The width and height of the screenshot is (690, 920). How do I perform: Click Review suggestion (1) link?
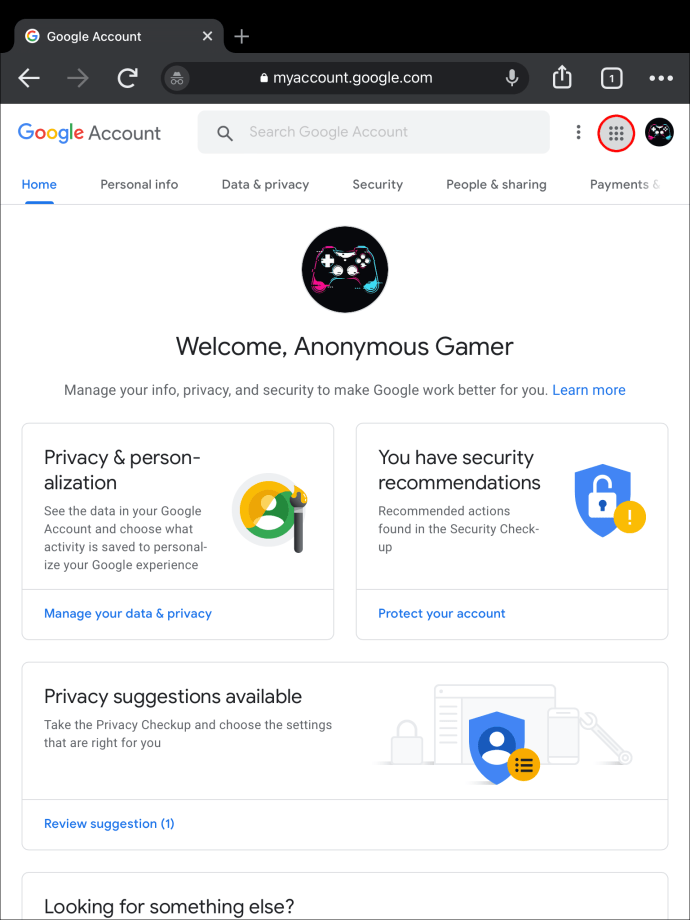click(x=109, y=823)
